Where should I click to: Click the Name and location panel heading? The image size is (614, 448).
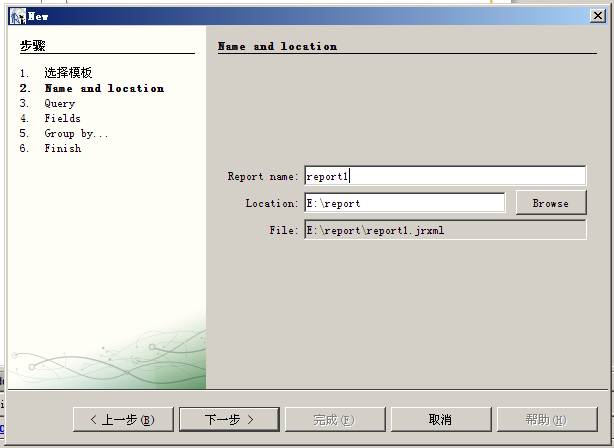277,46
